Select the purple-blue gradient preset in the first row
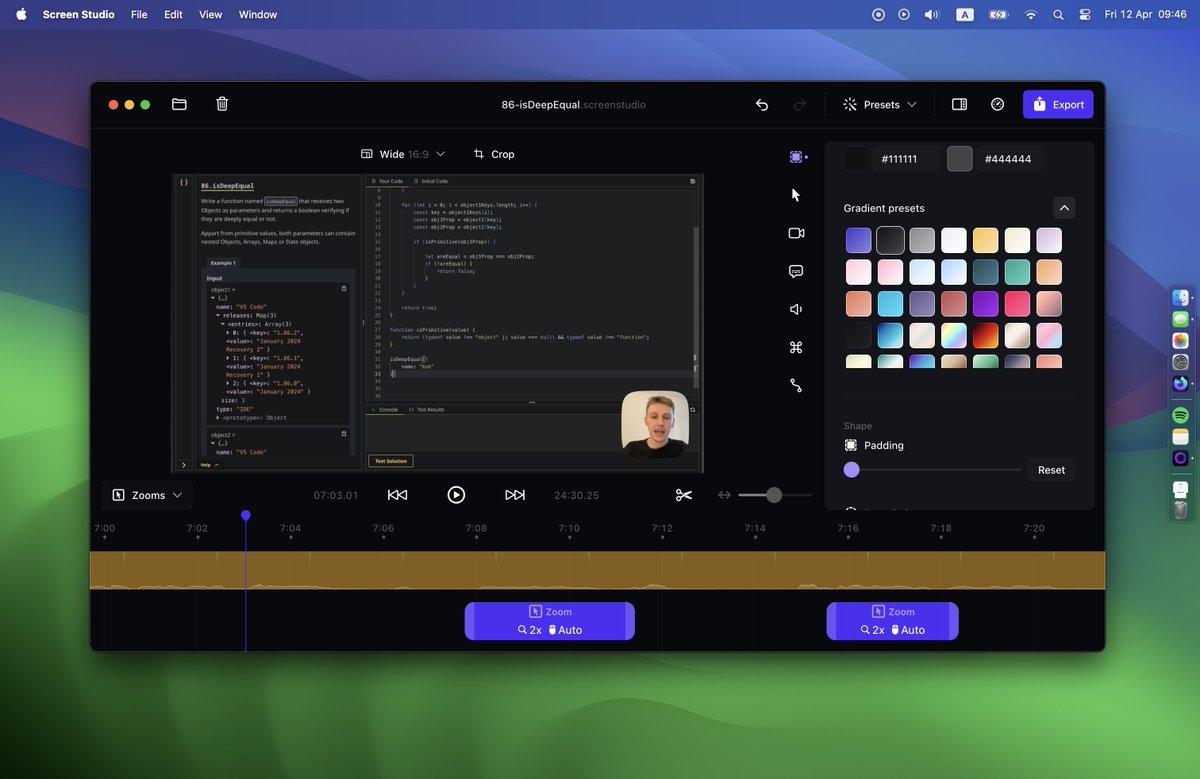 pos(859,240)
